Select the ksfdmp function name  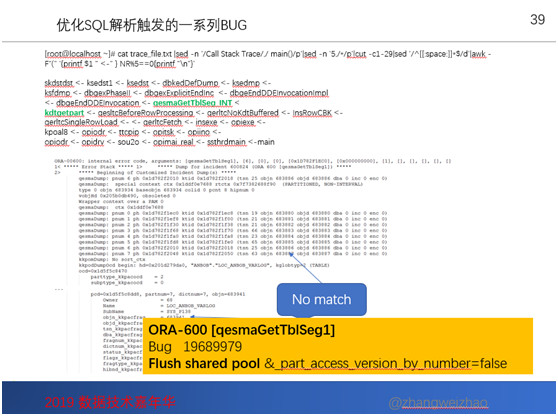coord(57,93)
